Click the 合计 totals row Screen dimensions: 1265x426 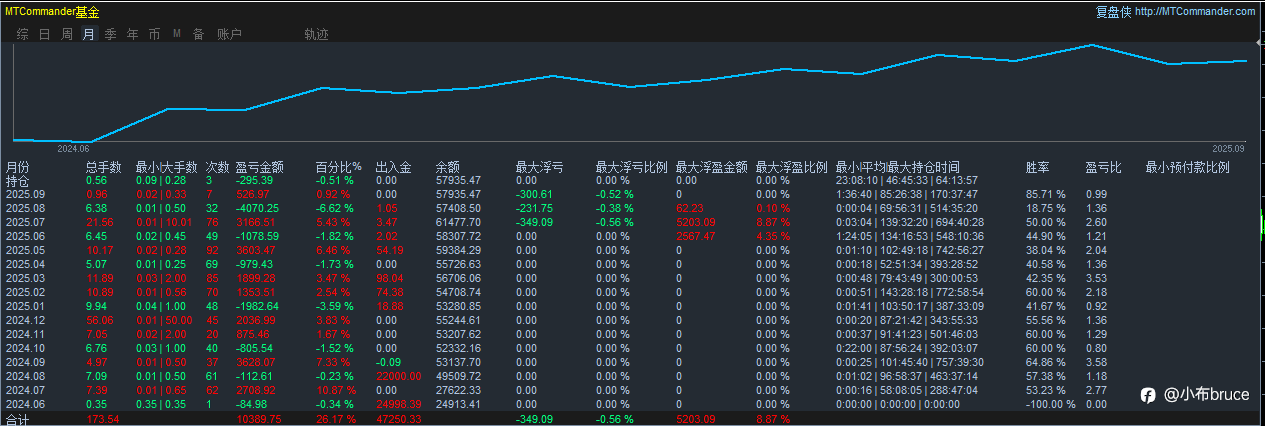(632, 418)
